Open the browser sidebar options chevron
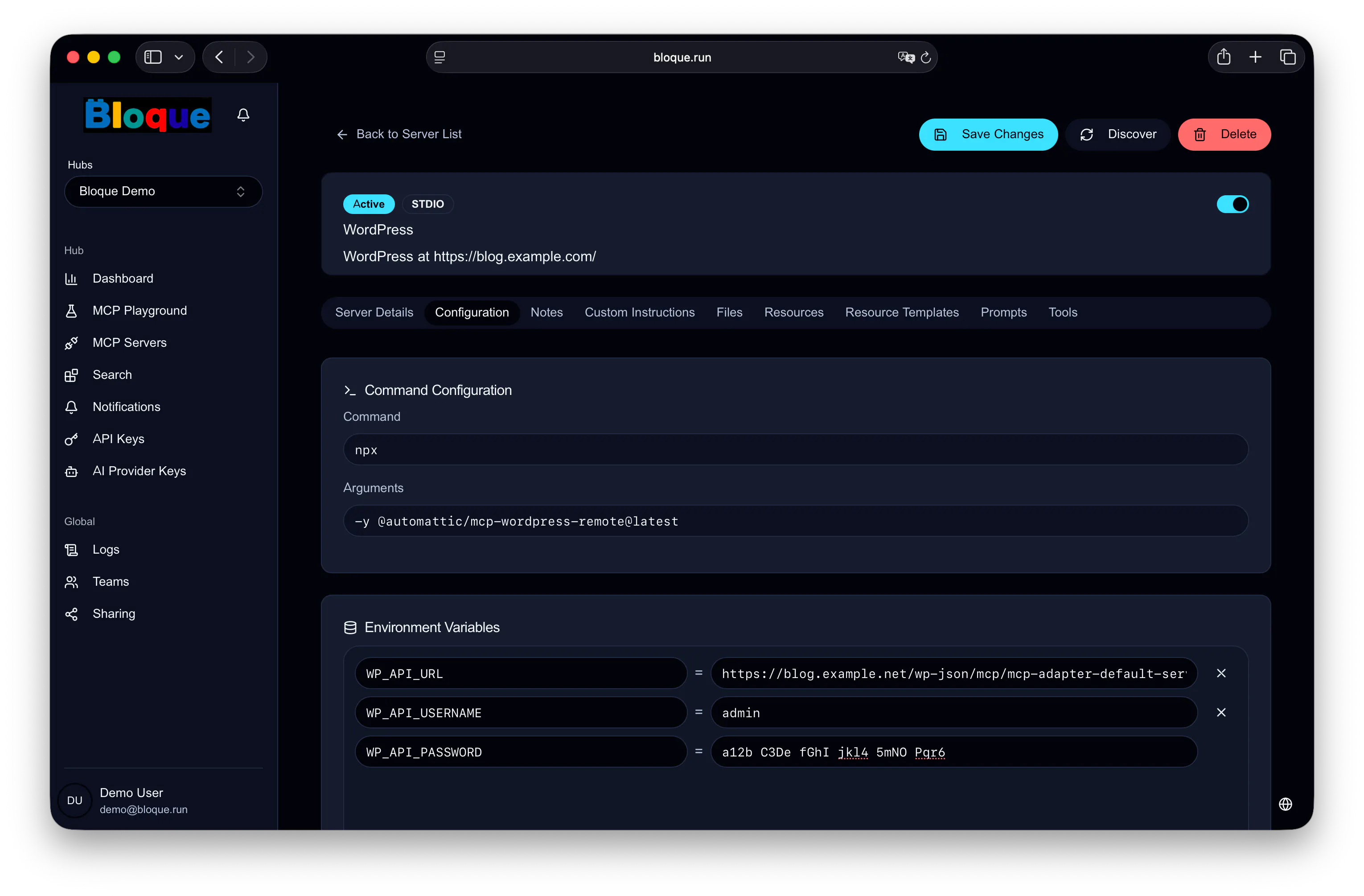The image size is (1364, 896). tap(179, 57)
